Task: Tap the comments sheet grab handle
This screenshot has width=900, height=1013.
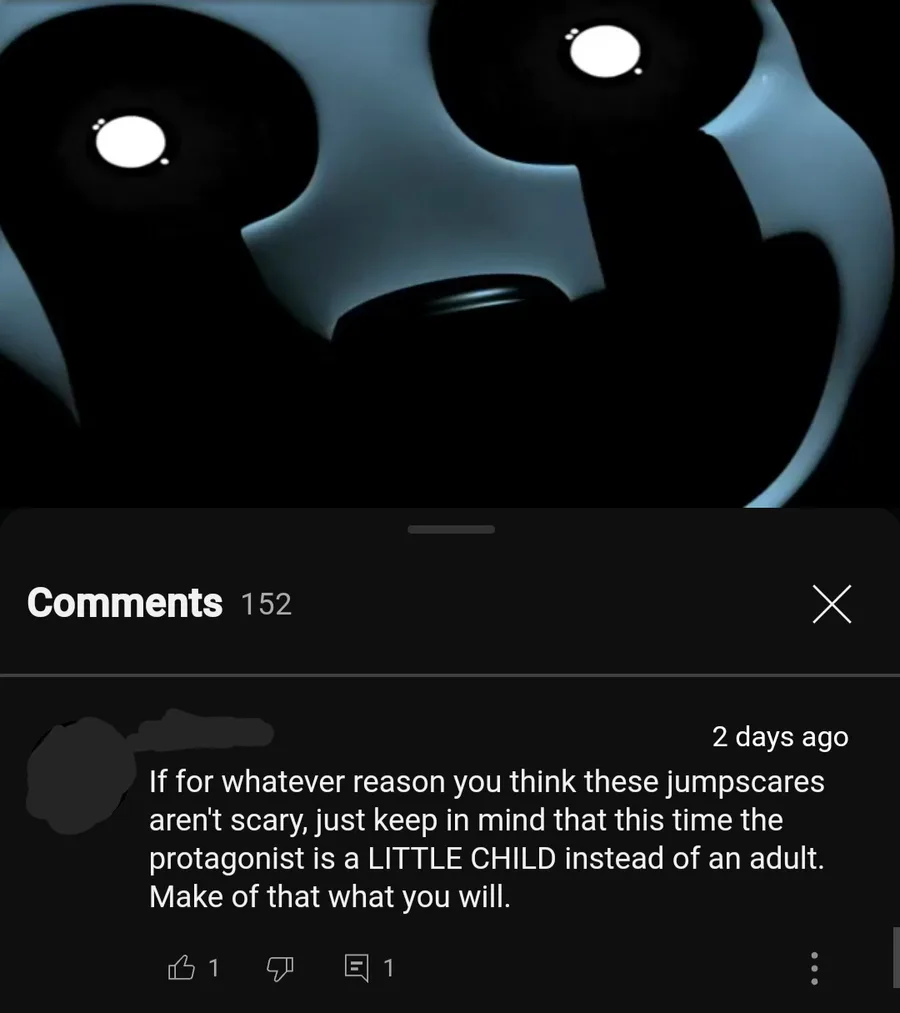Action: (x=451, y=530)
